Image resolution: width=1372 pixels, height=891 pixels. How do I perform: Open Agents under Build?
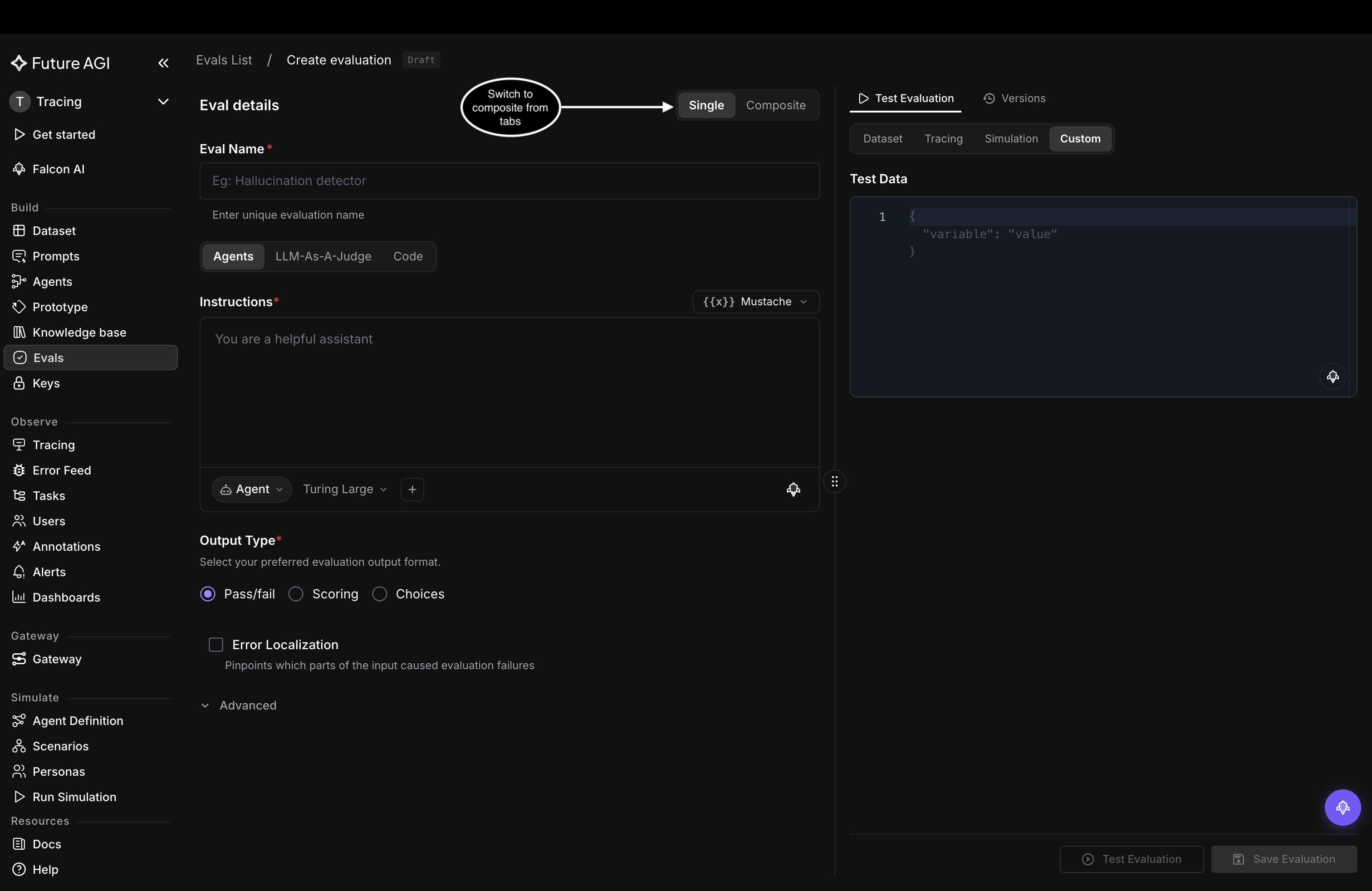53,281
